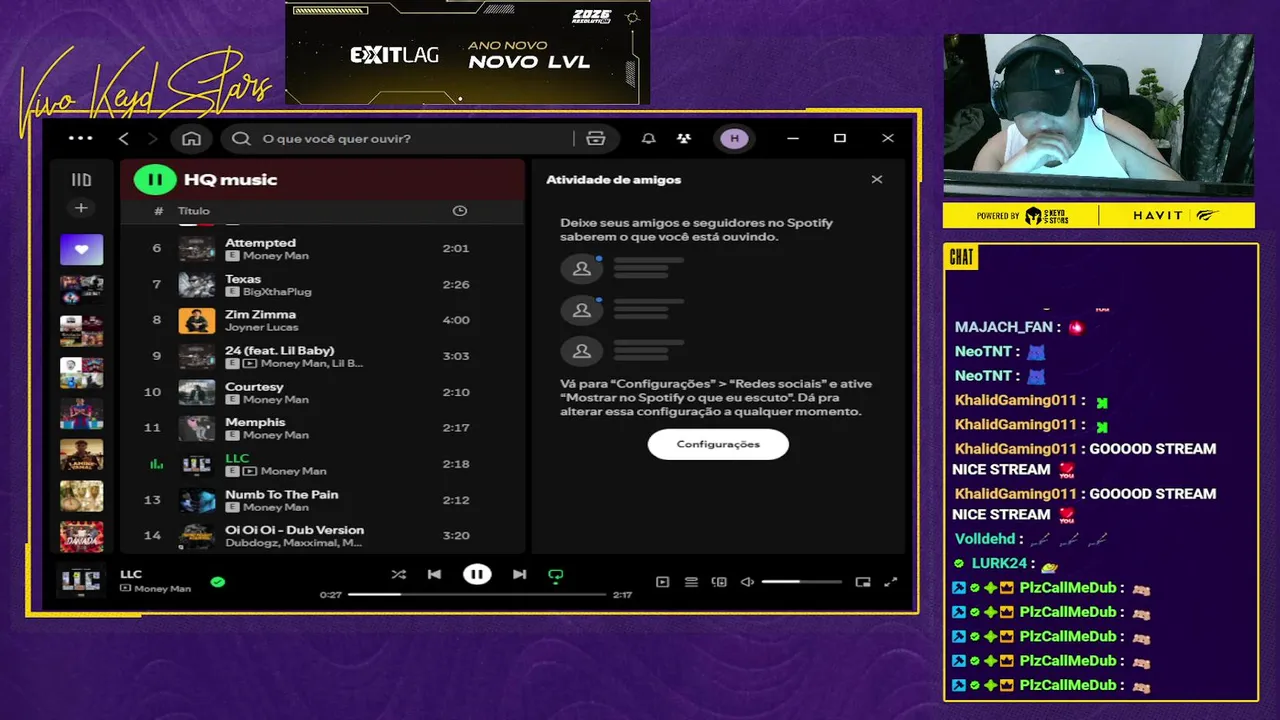Select track Zim Zimma by Joyner Lucas
This screenshot has height=720, width=1280.
322,320
